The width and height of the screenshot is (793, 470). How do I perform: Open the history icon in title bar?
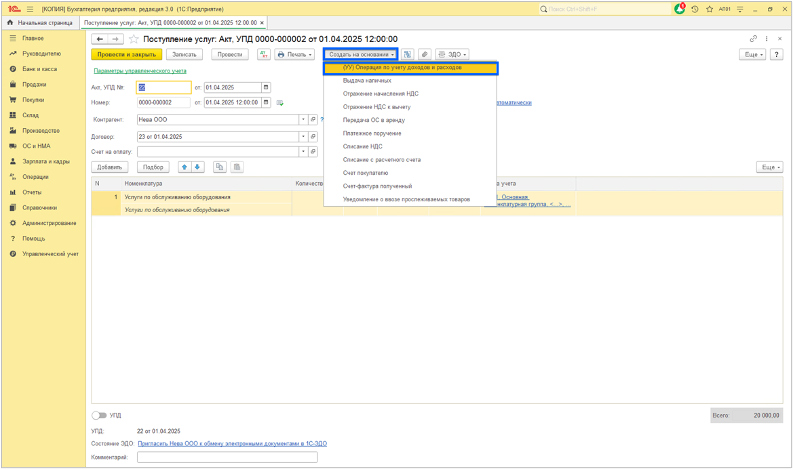coord(697,8)
